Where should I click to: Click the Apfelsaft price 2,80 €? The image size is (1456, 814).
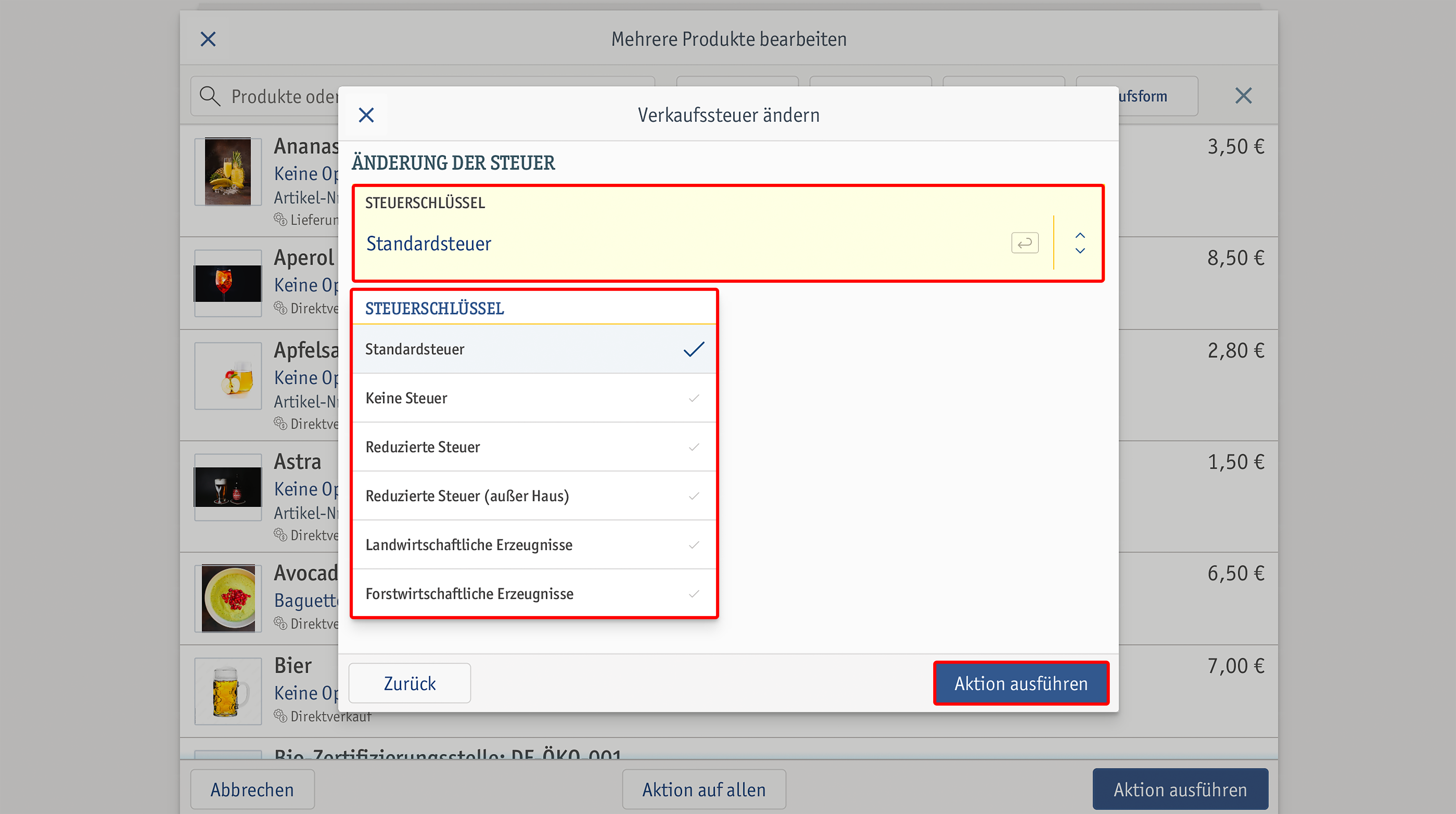coord(1236,351)
